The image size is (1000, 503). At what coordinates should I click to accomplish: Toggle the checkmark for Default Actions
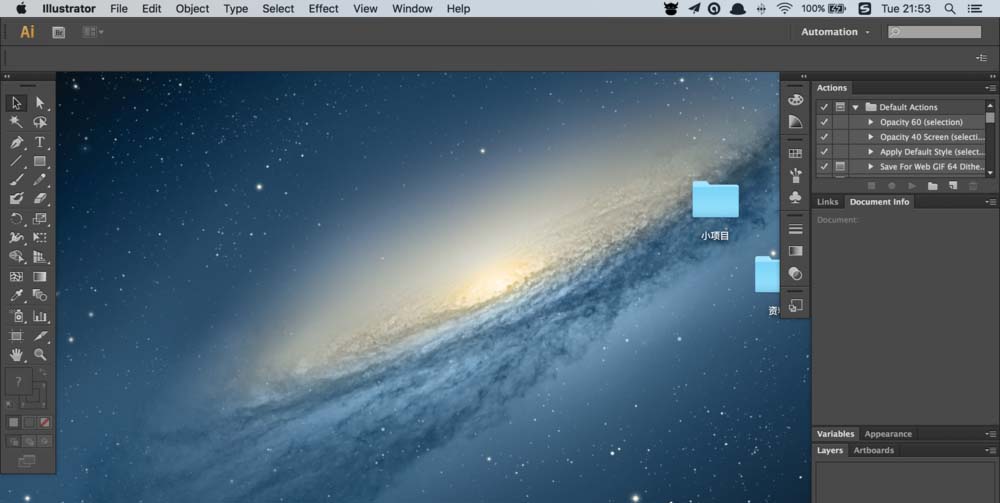(824, 107)
